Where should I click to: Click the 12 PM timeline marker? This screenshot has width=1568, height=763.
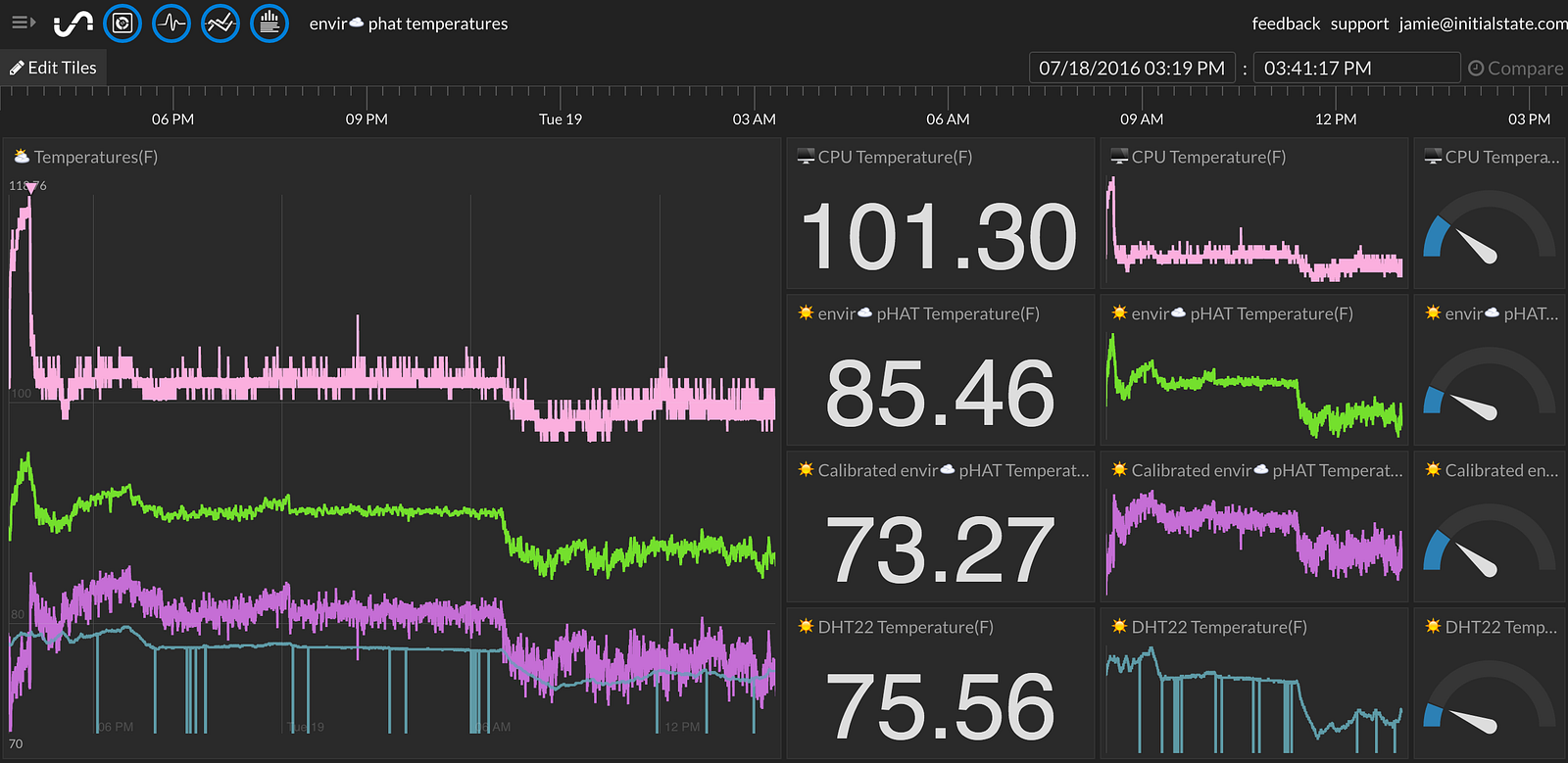coord(1336,119)
